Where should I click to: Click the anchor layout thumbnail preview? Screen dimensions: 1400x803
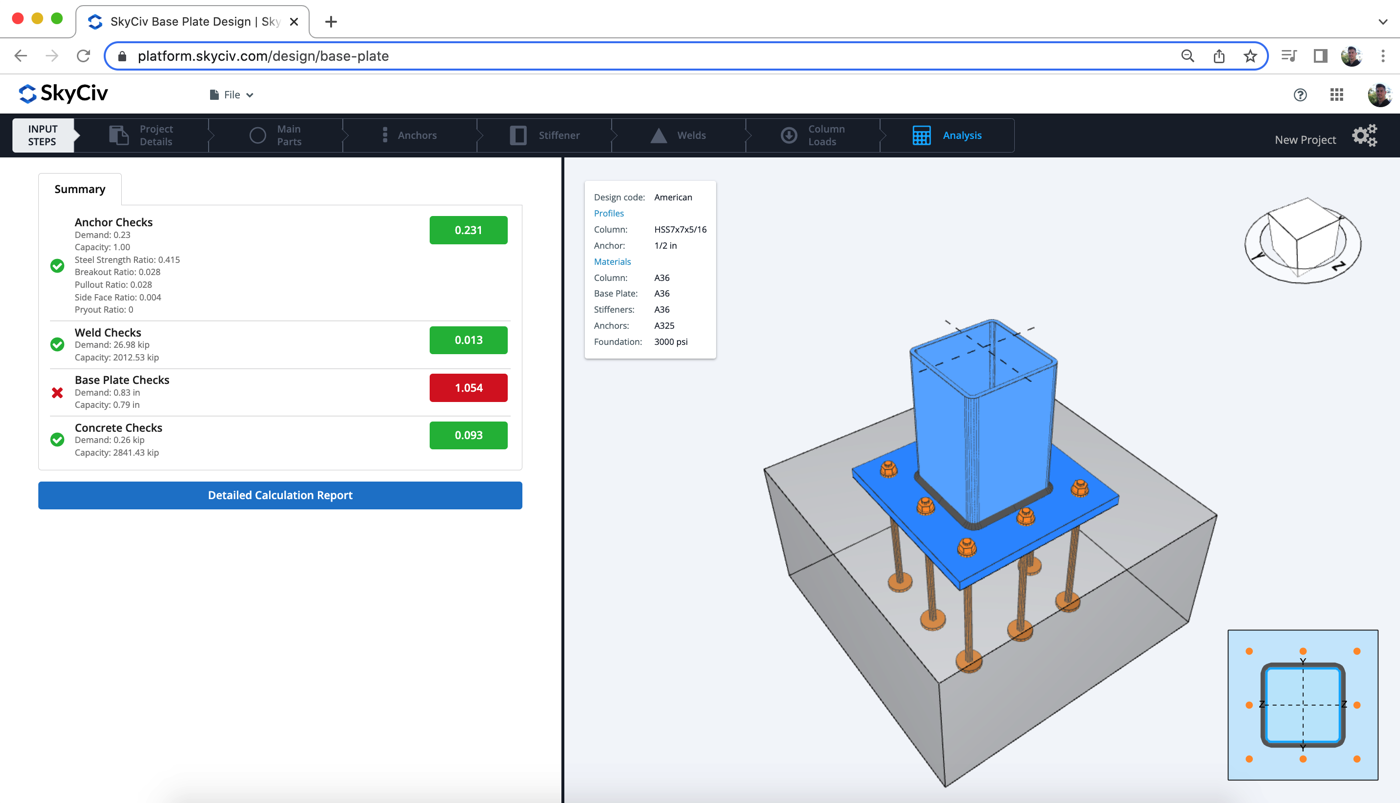(x=1302, y=704)
